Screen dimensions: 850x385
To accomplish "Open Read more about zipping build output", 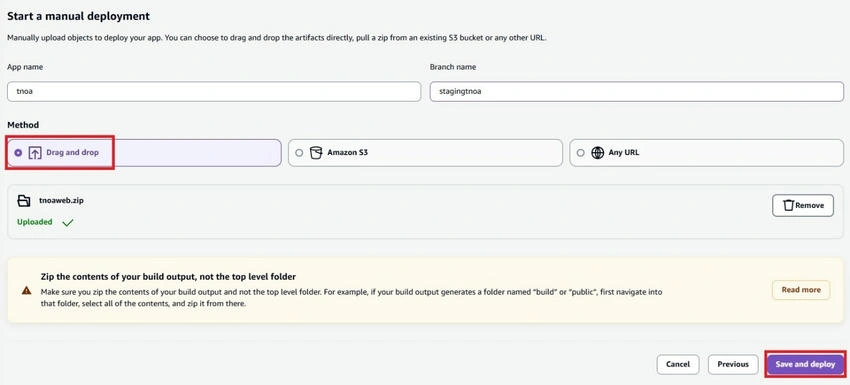I will click(x=801, y=290).
